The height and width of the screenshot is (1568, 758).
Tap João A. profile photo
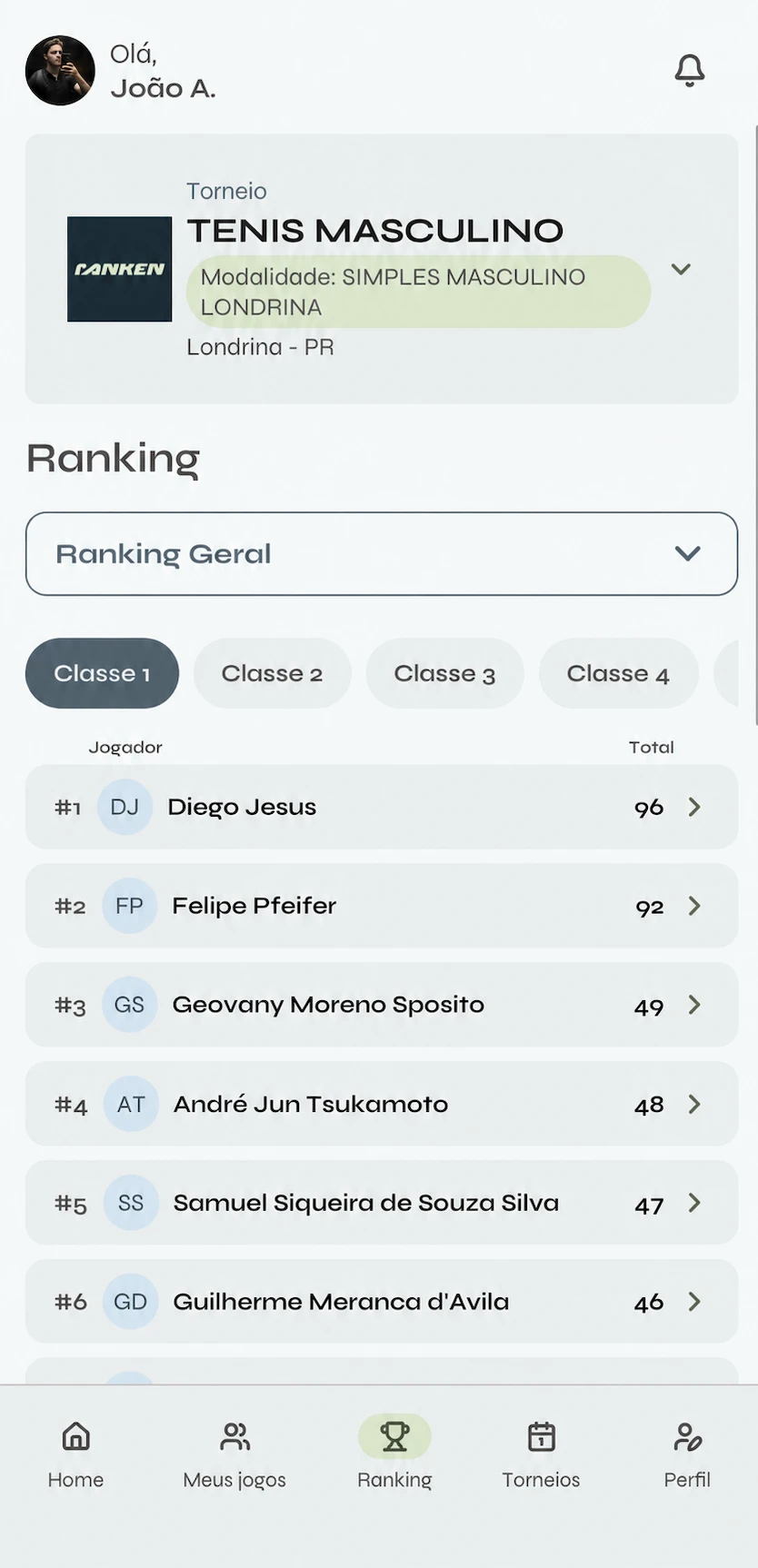[x=60, y=71]
